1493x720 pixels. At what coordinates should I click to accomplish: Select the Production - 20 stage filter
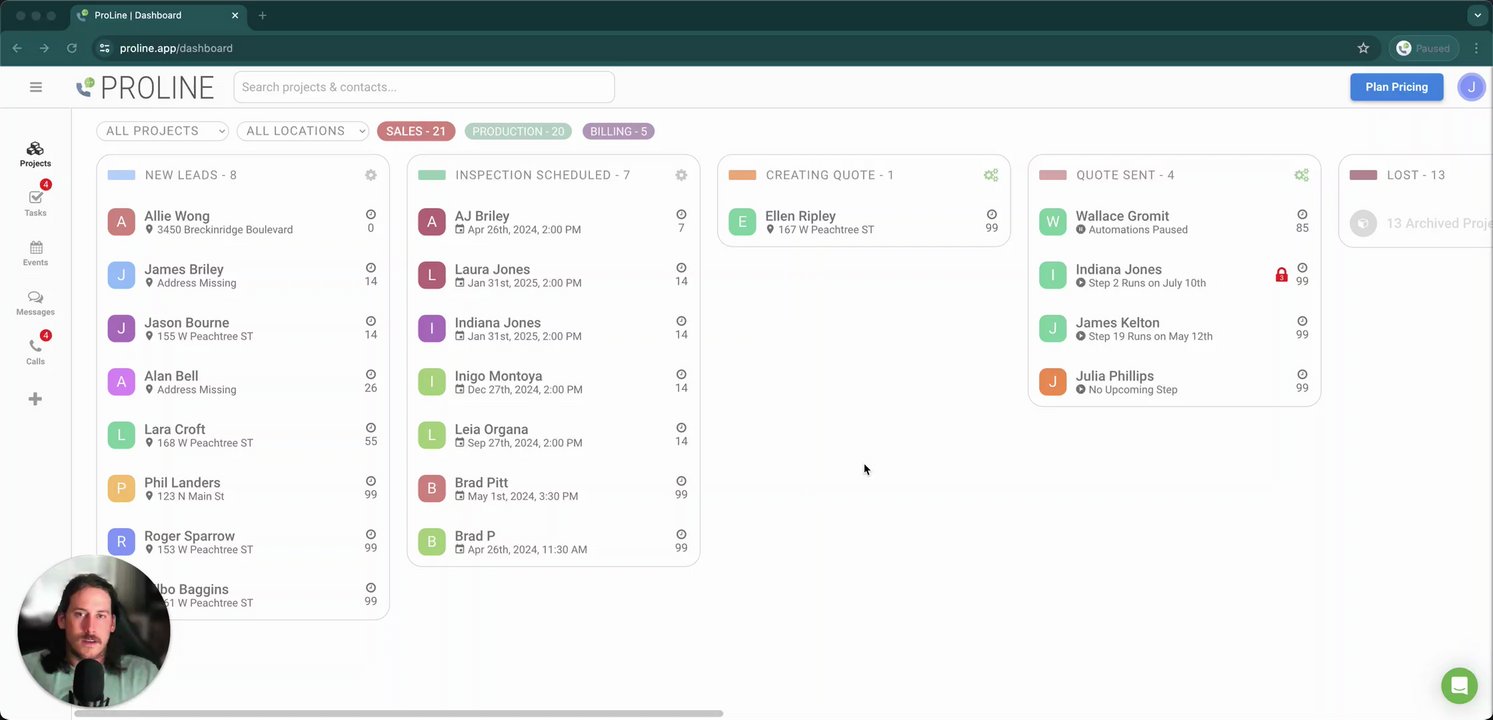pos(518,131)
